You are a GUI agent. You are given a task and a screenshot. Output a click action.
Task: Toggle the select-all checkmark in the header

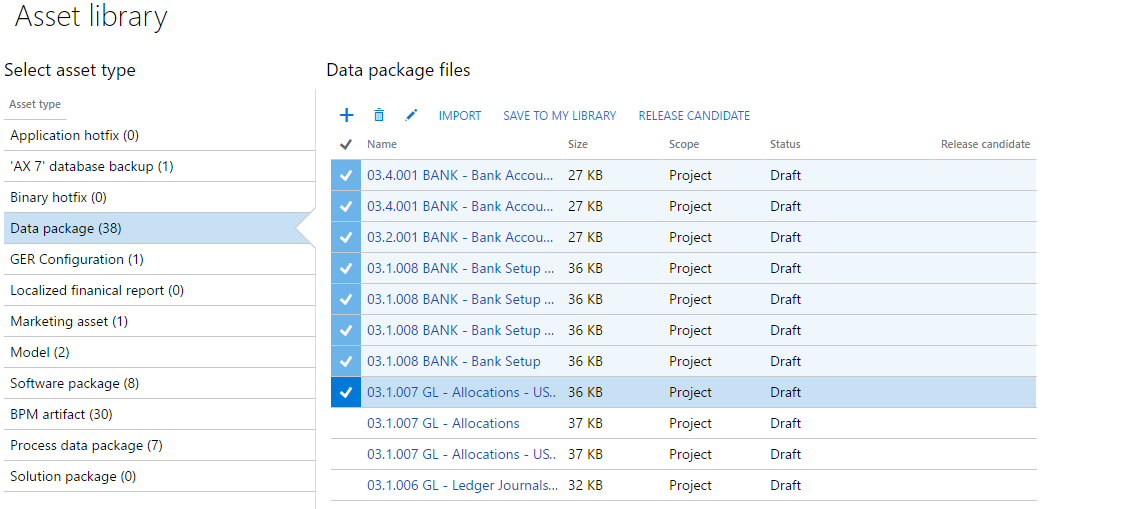coord(346,144)
